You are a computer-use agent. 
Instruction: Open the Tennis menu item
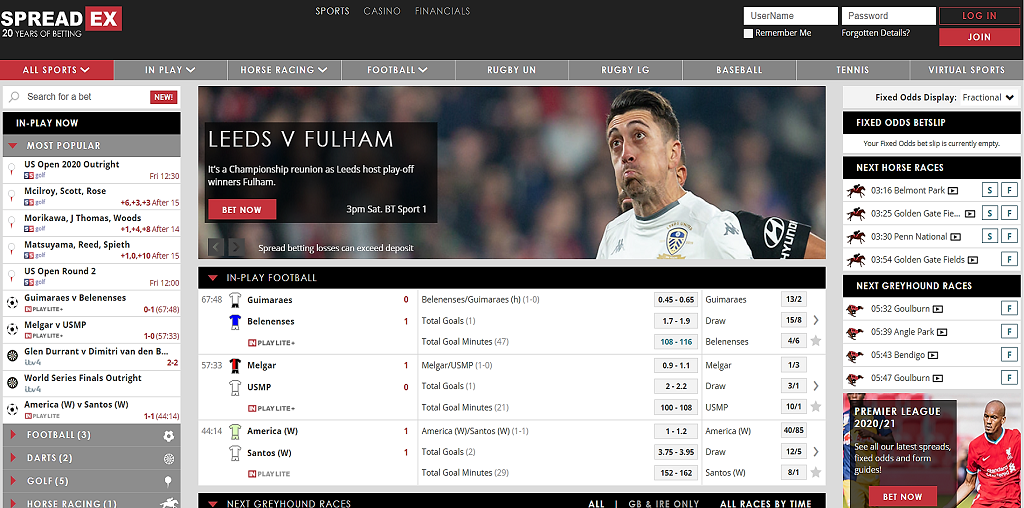pyautogui.click(x=853, y=70)
